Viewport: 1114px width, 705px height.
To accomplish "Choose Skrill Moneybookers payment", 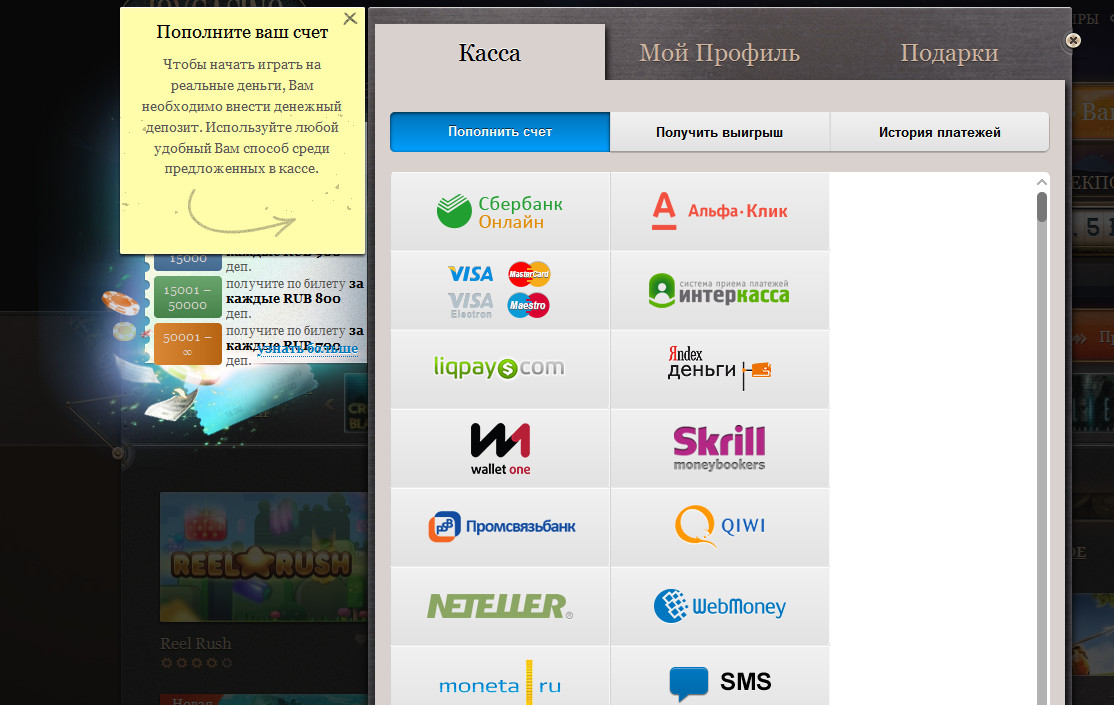I will tap(720, 448).
